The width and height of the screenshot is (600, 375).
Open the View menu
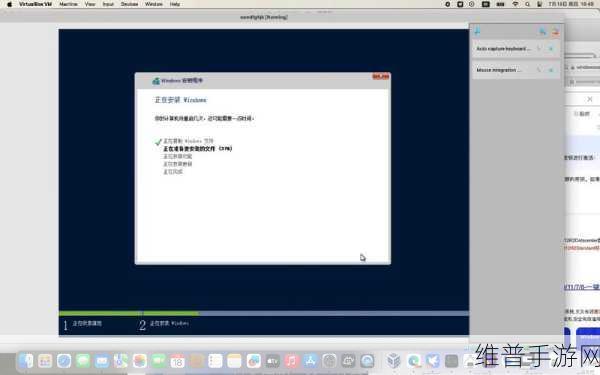tap(90, 4)
